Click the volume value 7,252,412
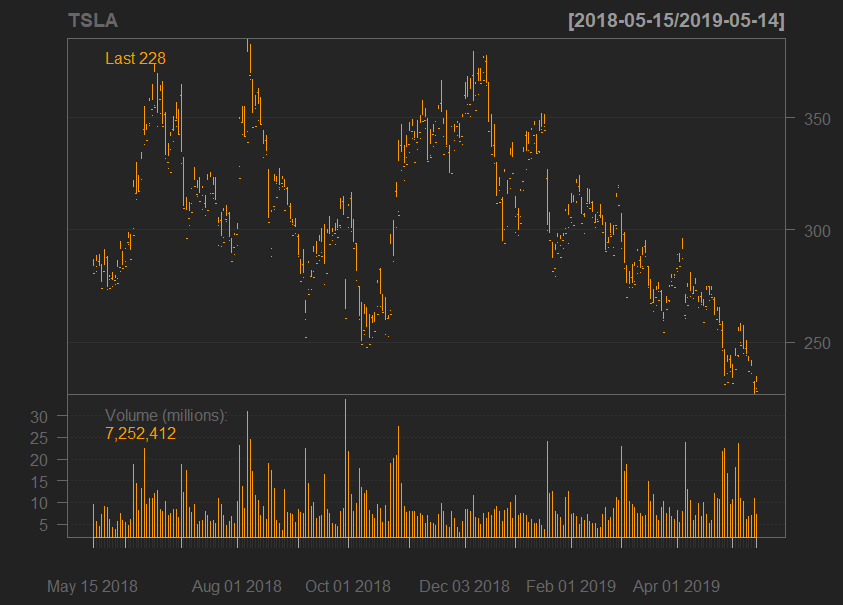The height and width of the screenshot is (605, 843). (140, 434)
